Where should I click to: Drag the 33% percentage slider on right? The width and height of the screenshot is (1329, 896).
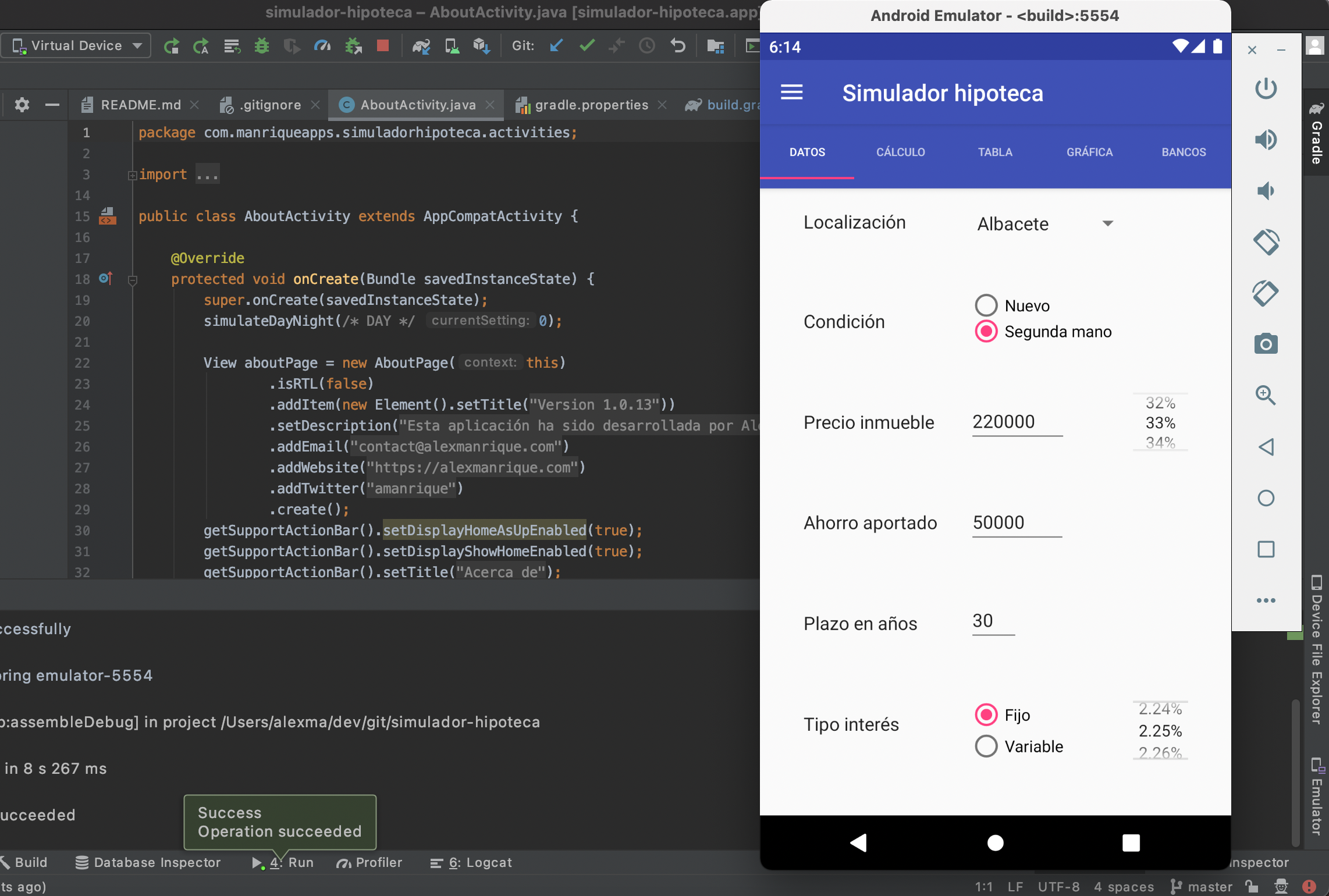tap(1159, 422)
